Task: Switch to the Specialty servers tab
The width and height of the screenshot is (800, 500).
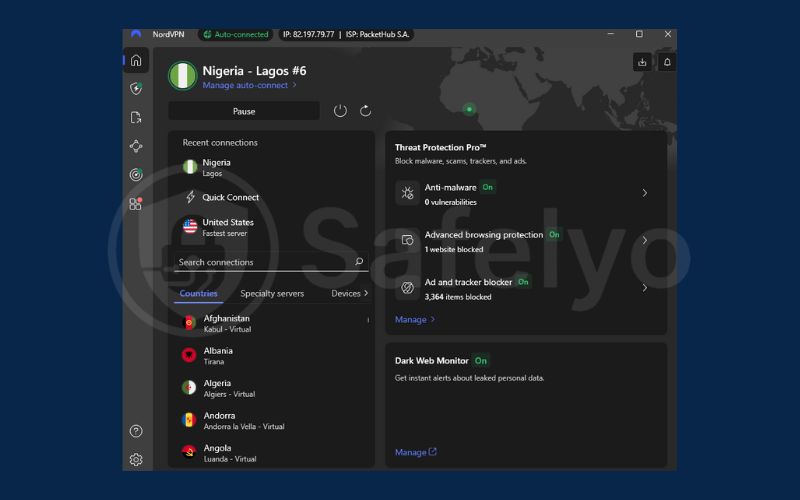Action: [272, 294]
